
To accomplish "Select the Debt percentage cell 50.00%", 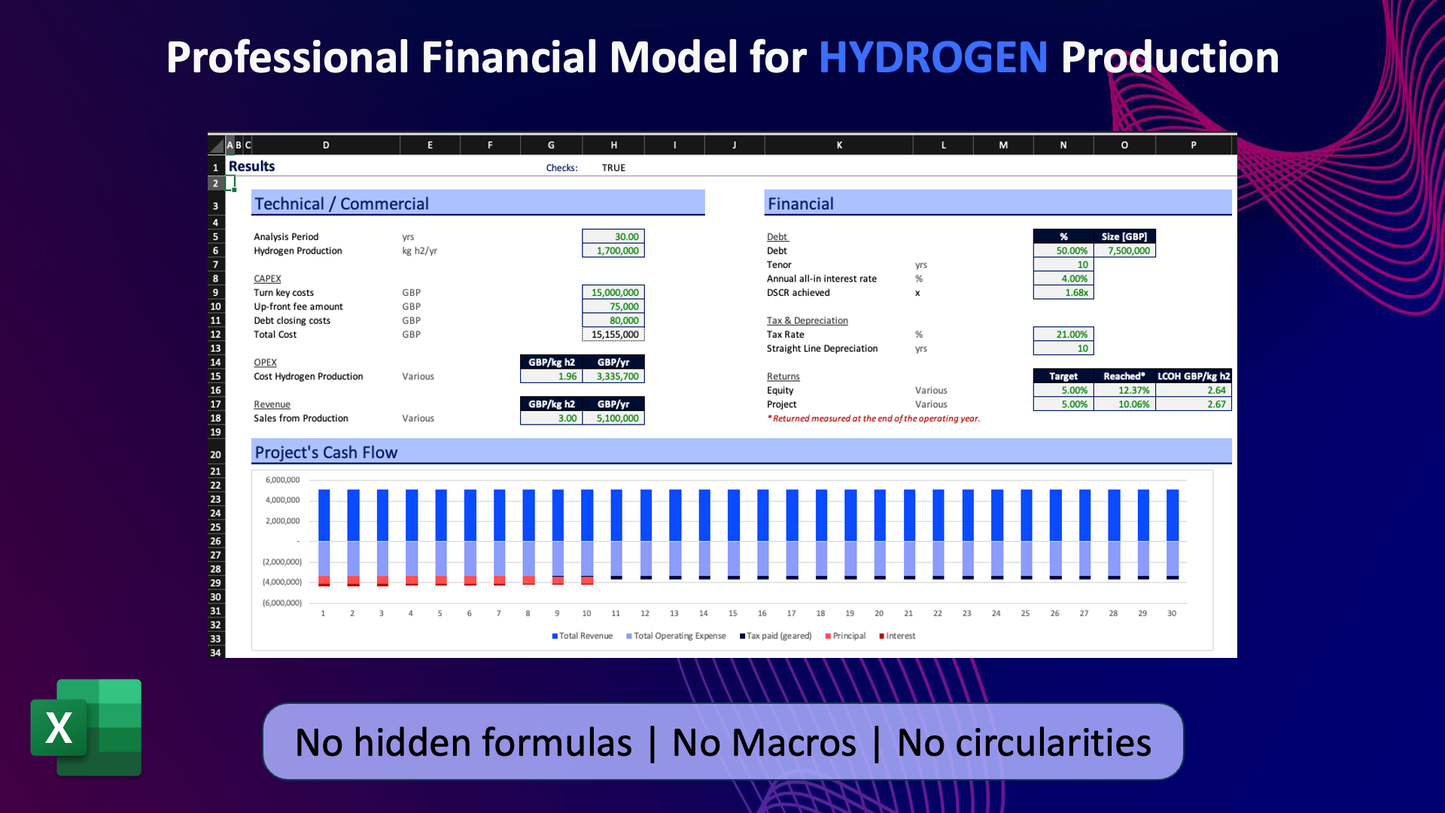I will [x=1063, y=251].
